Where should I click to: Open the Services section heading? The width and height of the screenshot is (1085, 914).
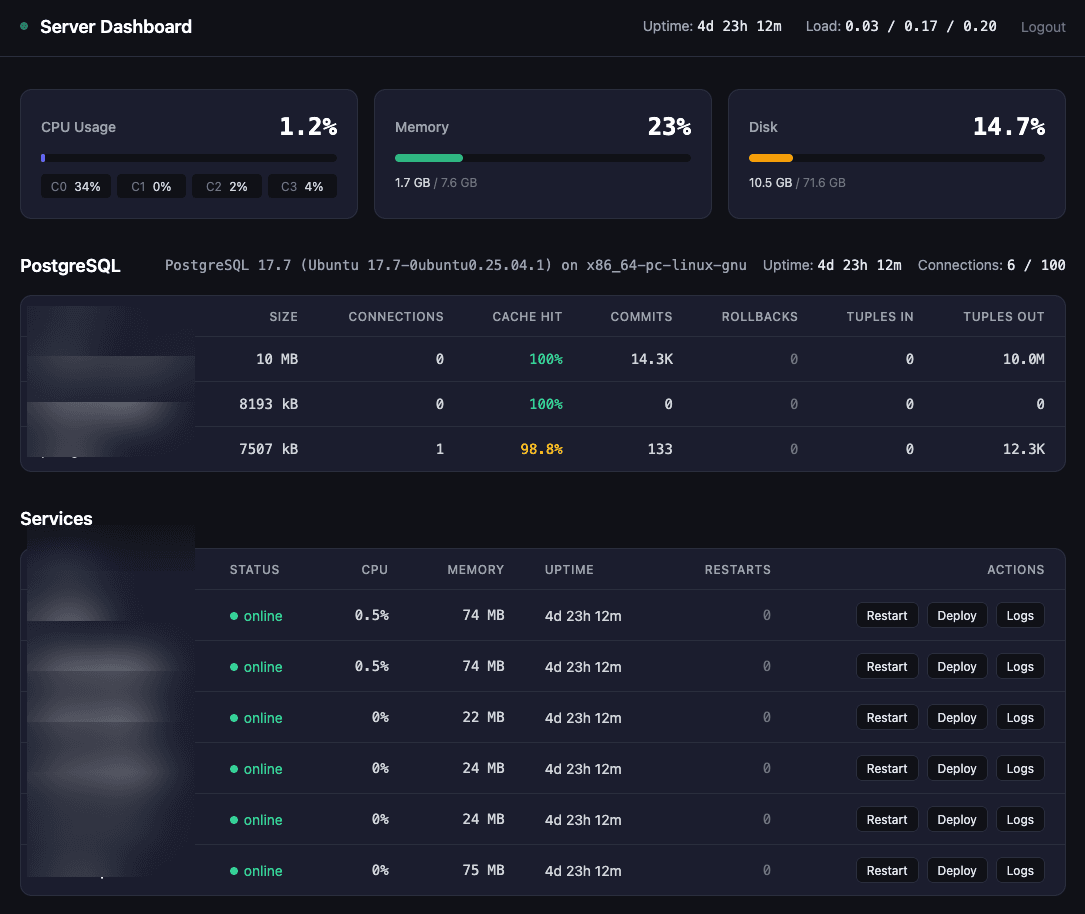tap(56, 519)
